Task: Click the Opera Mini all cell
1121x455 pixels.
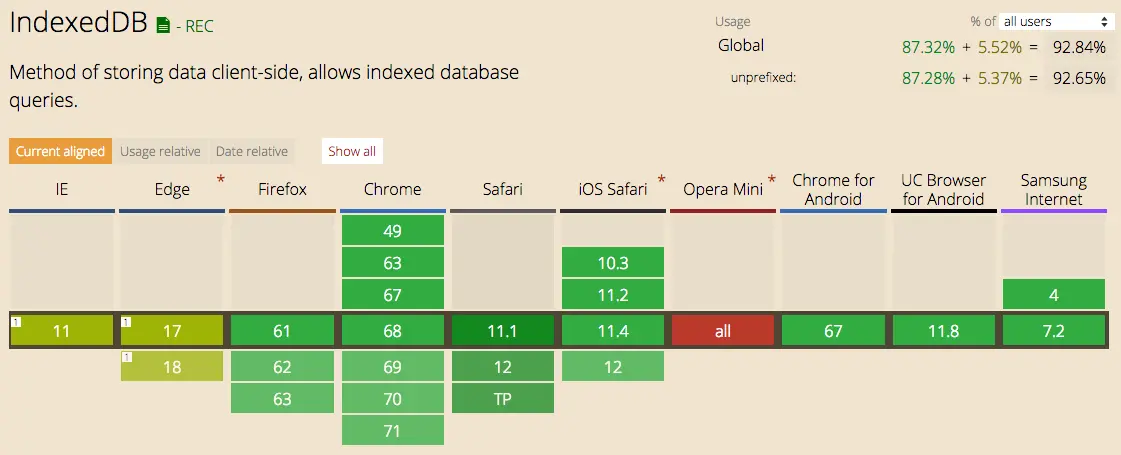Action: tap(723, 331)
